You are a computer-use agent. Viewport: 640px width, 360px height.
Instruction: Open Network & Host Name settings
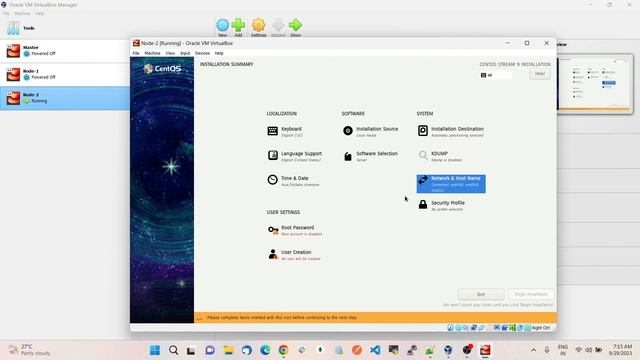coord(451,184)
